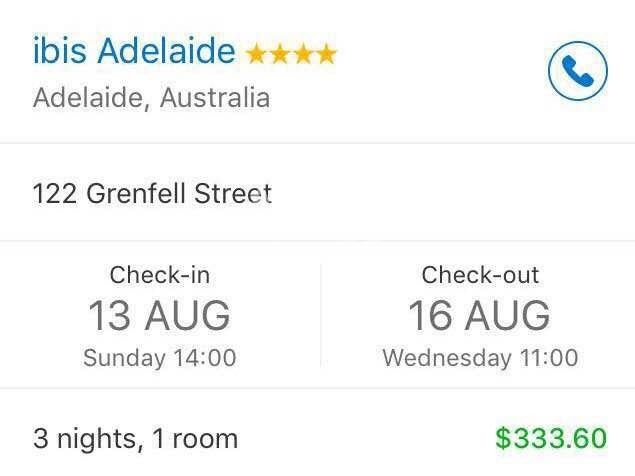
Task: Click the first yellow rating star
Action: coord(256,54)
